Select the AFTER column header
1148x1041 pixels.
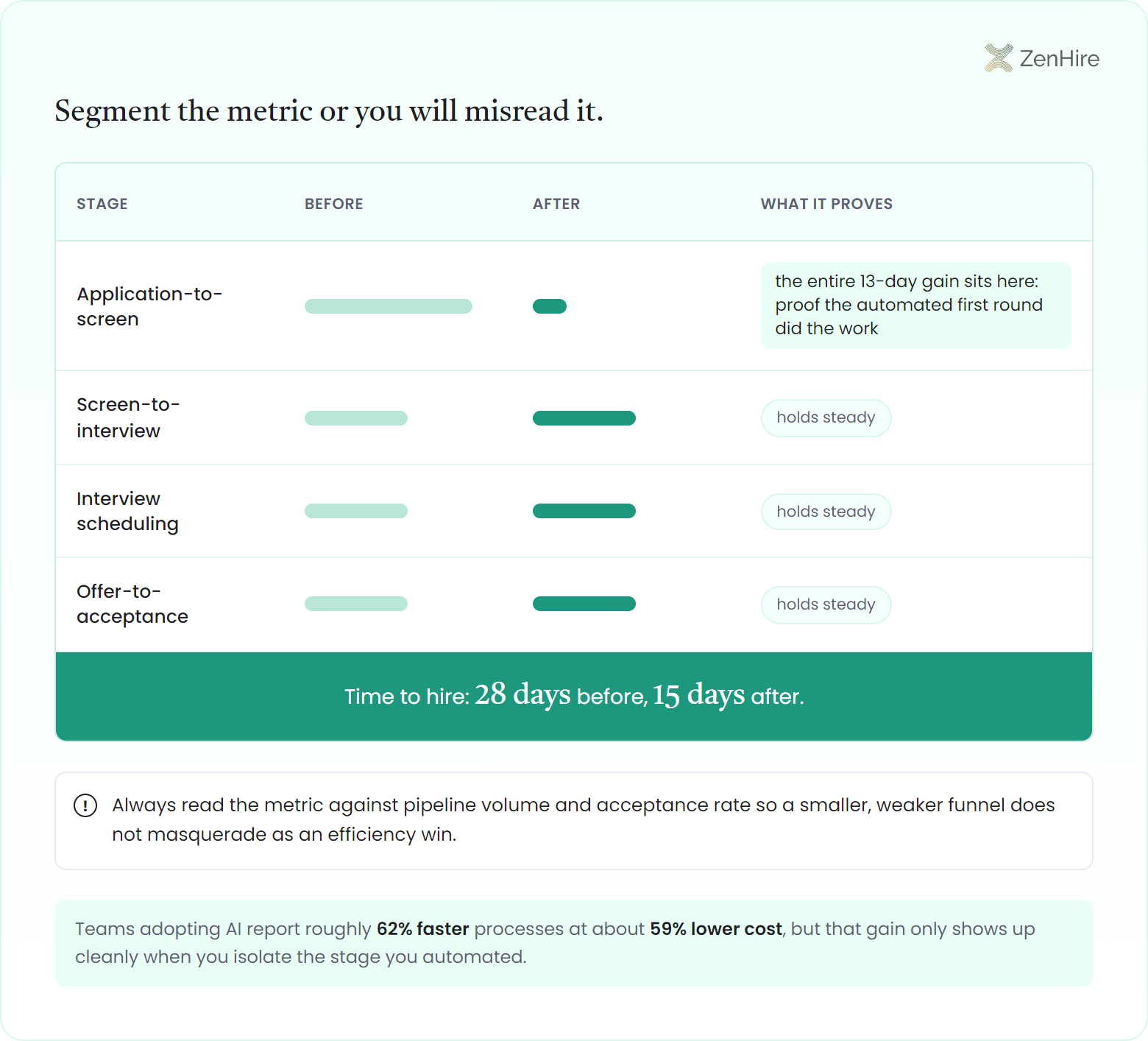point(556,204)
